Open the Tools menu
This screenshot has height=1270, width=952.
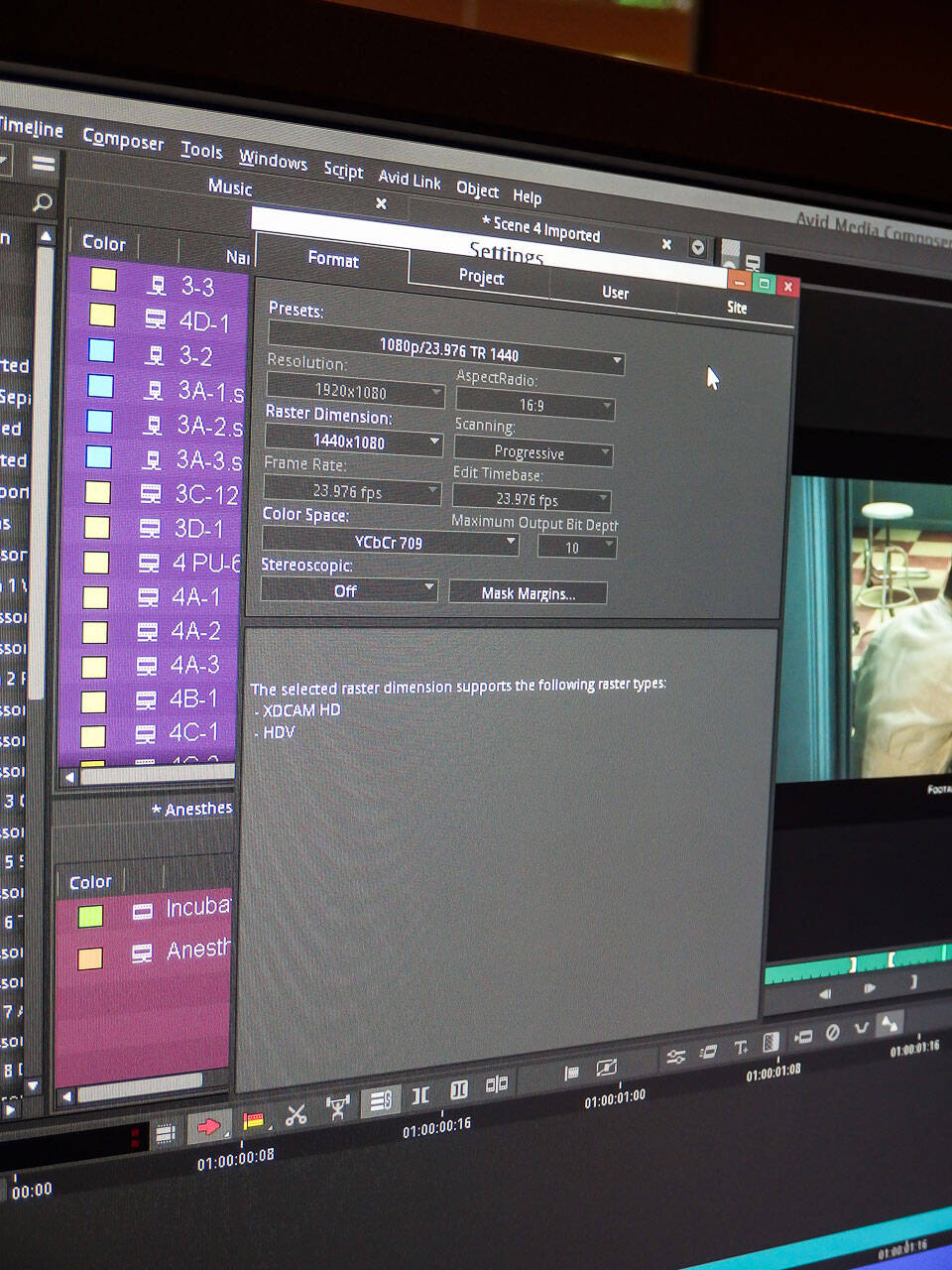(x=202, y=150)
